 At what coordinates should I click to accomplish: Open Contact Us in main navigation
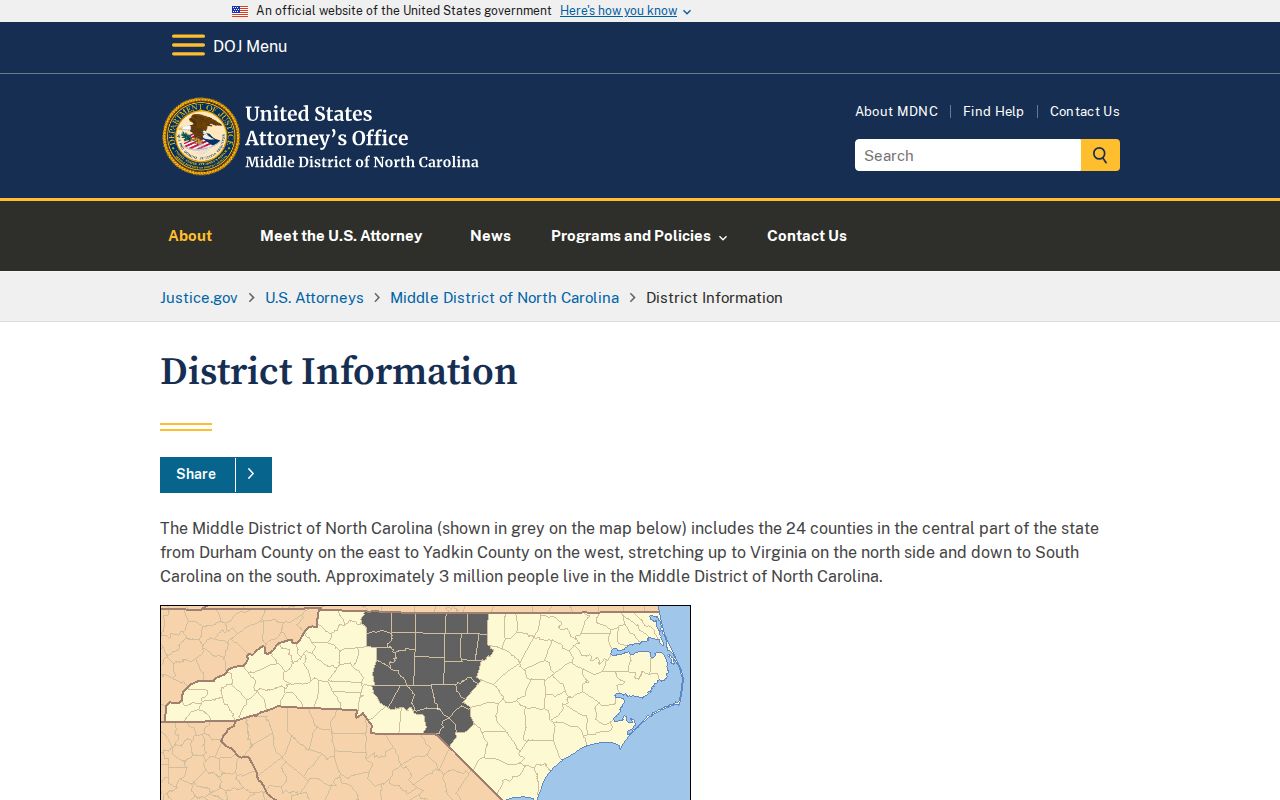point(807,236)
